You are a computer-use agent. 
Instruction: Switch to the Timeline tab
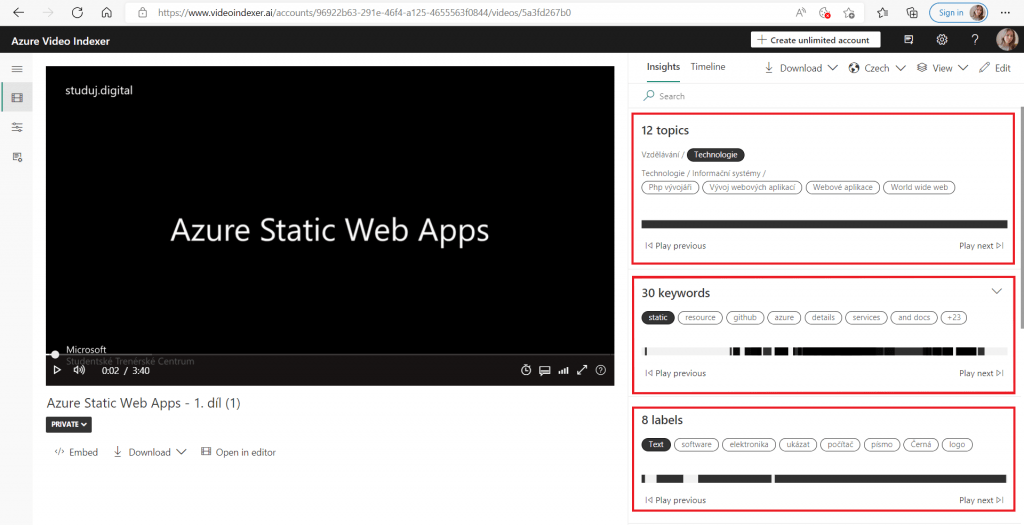click(x=708, y=67)
